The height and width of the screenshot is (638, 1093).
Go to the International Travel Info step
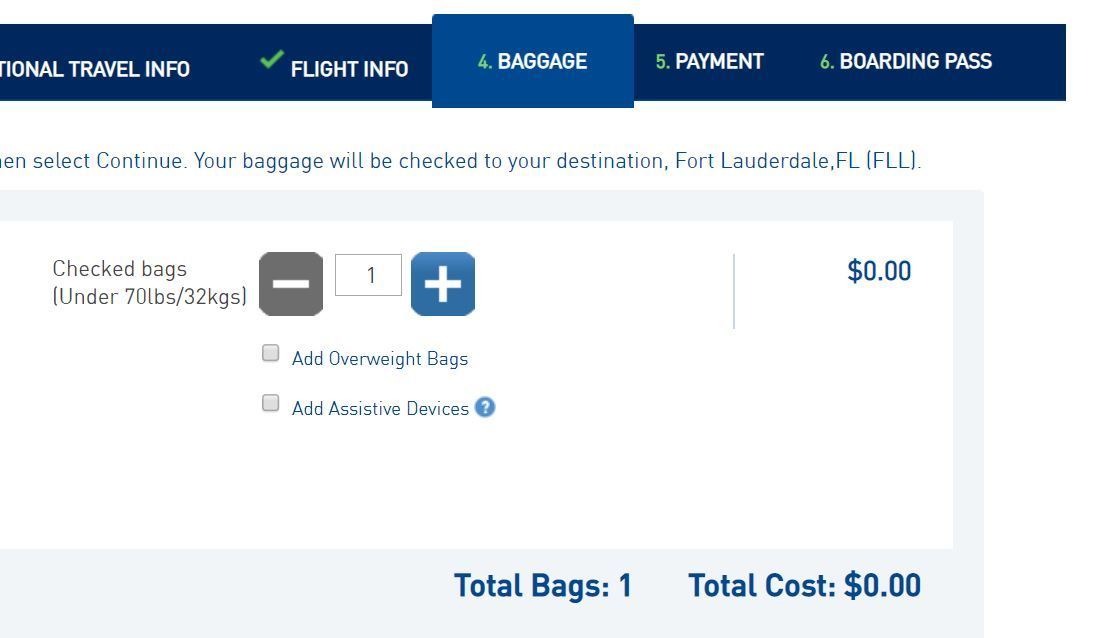(x=95, y=69)
